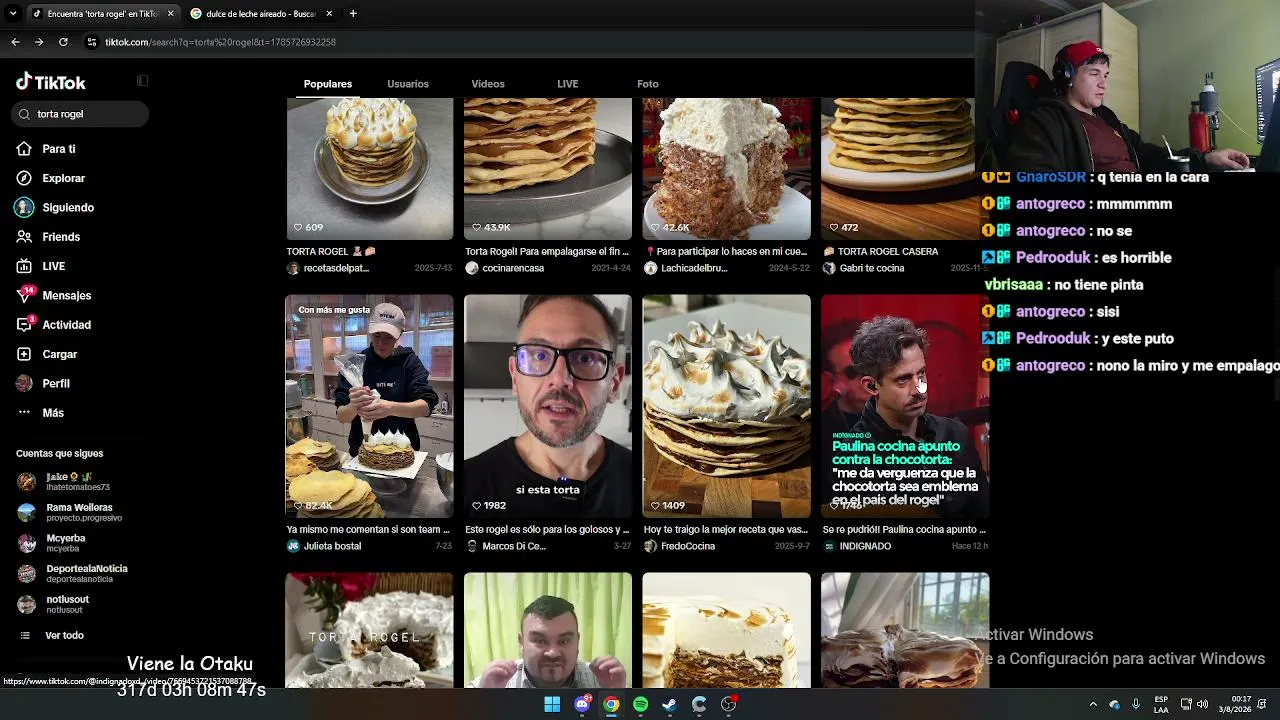Open DeportealaNoticia account

[x=72, y=573]
